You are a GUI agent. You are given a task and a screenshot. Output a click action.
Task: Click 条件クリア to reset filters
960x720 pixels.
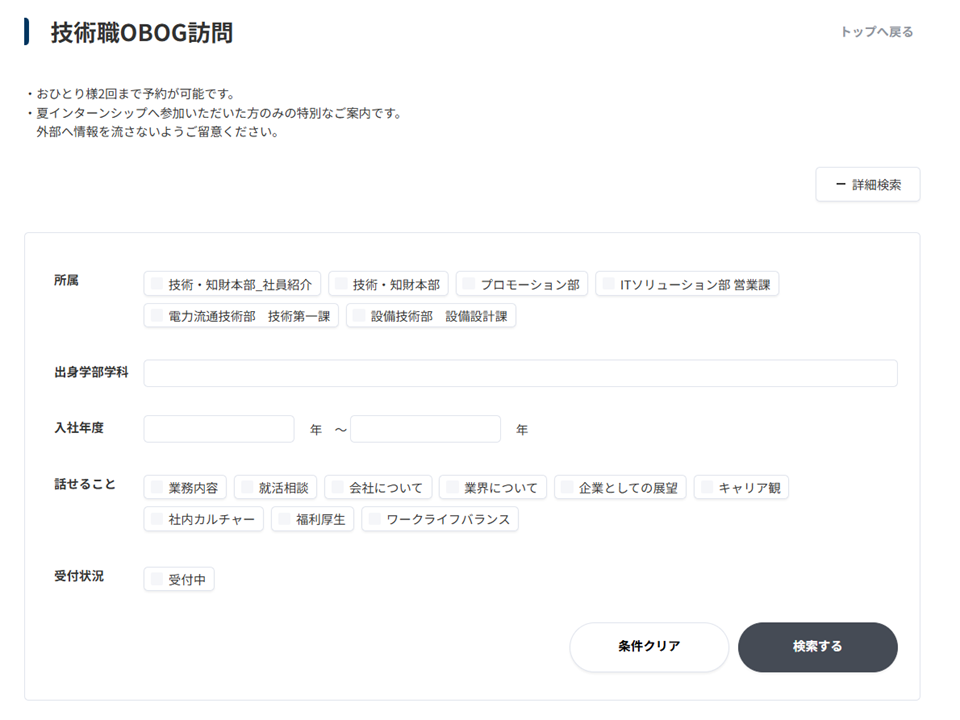pyautogui.click(x=649, y=647)
